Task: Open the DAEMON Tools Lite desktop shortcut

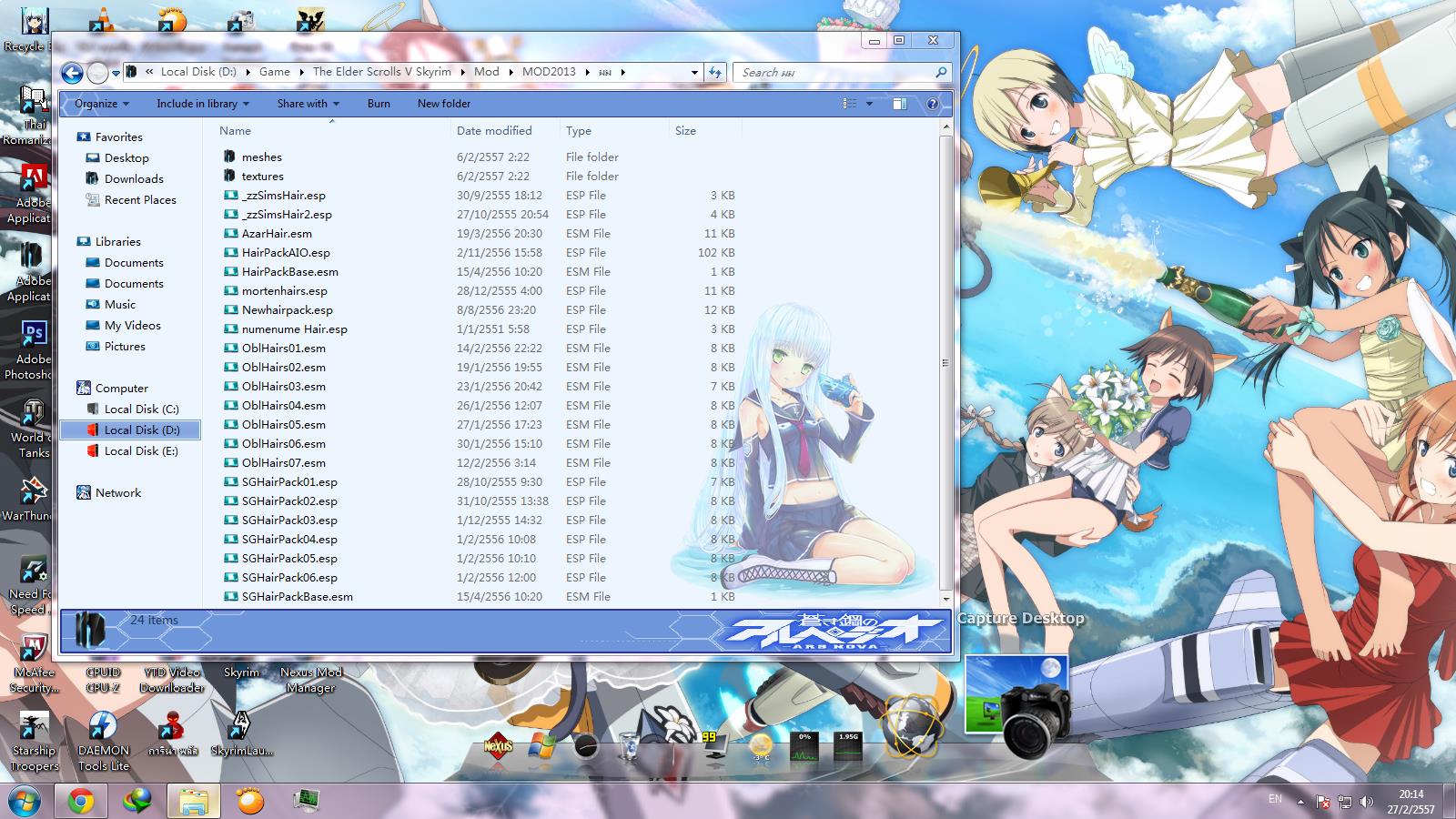Action: (x=103, y=741)
